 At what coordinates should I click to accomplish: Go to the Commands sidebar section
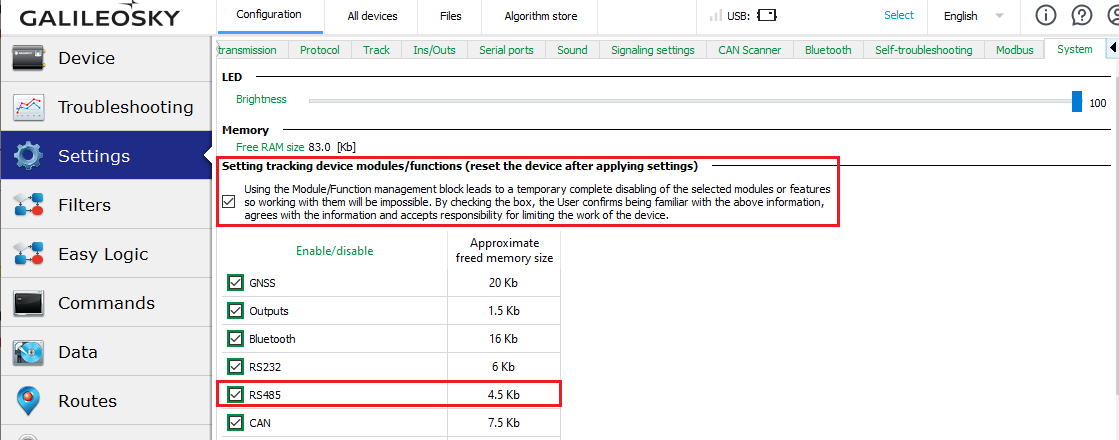pos(106,303)
